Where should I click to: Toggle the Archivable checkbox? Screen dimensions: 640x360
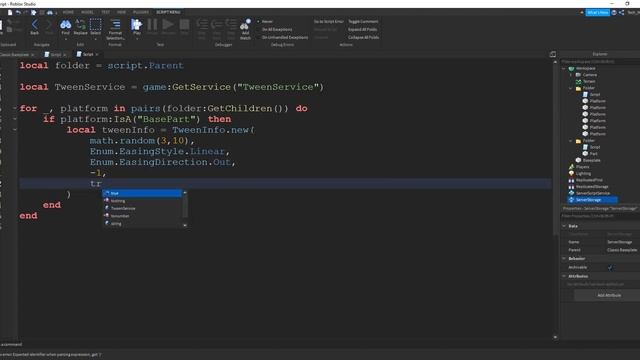tap(610, 267)
